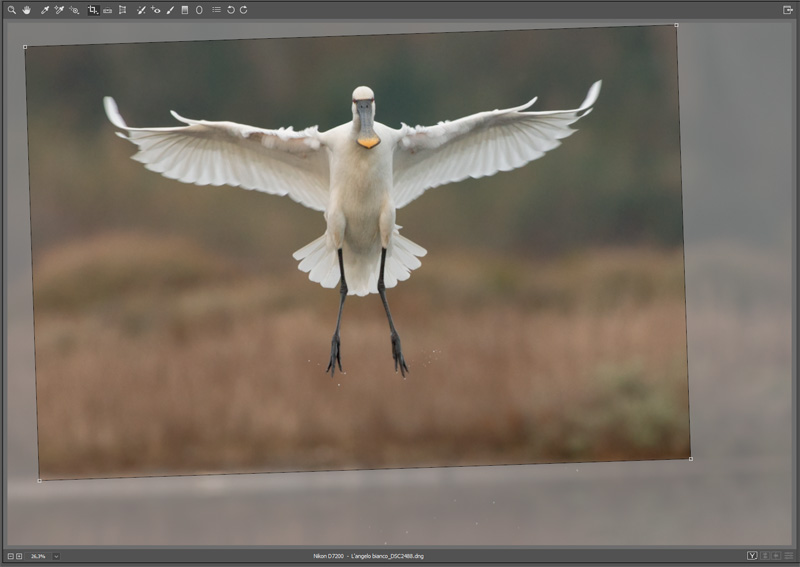Rotate image 90° counter-clockwise
The image size is (800, 567).
tap(231, 10)
